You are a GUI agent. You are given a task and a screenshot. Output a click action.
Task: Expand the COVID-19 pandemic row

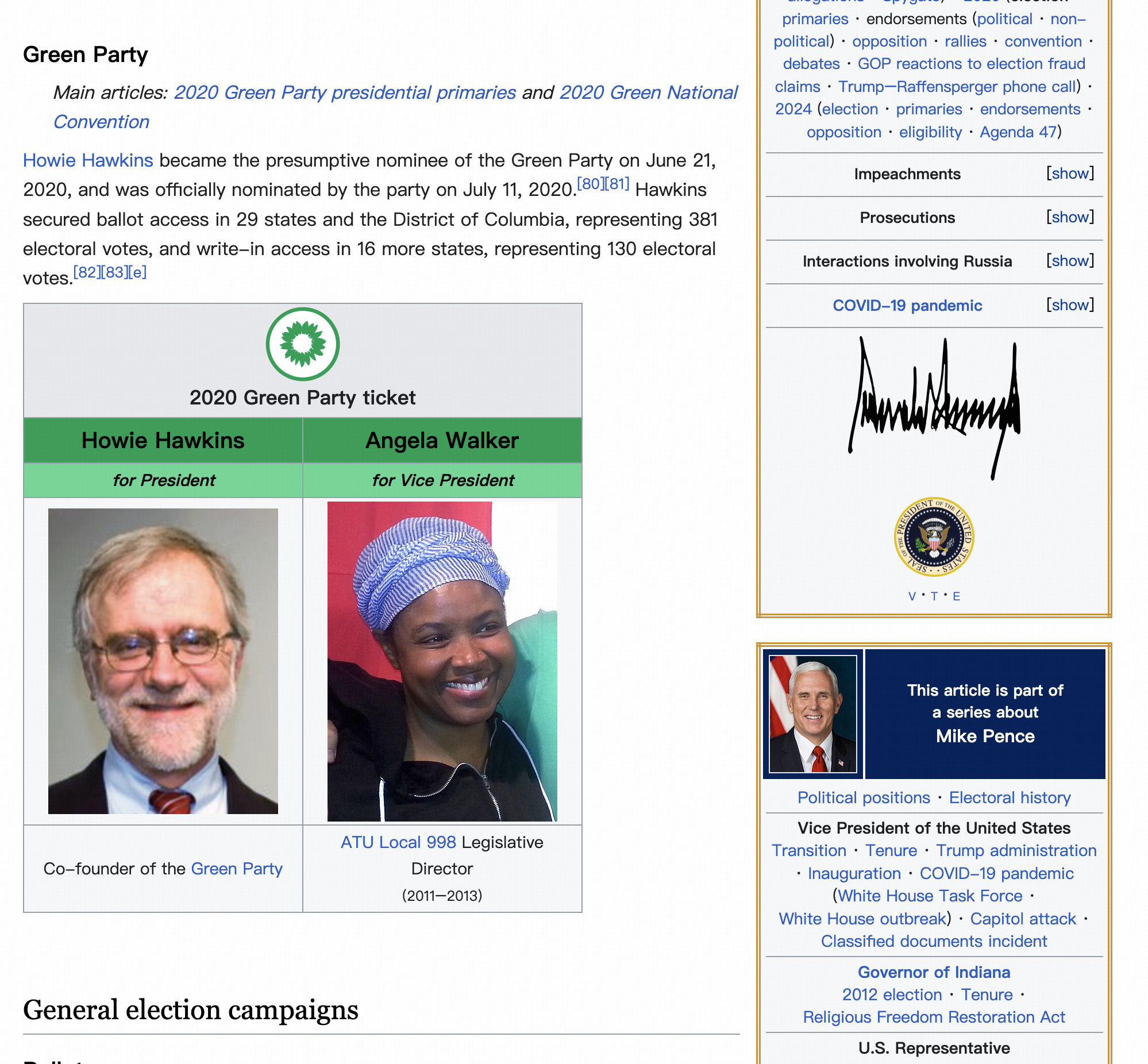pos(1069,305)
